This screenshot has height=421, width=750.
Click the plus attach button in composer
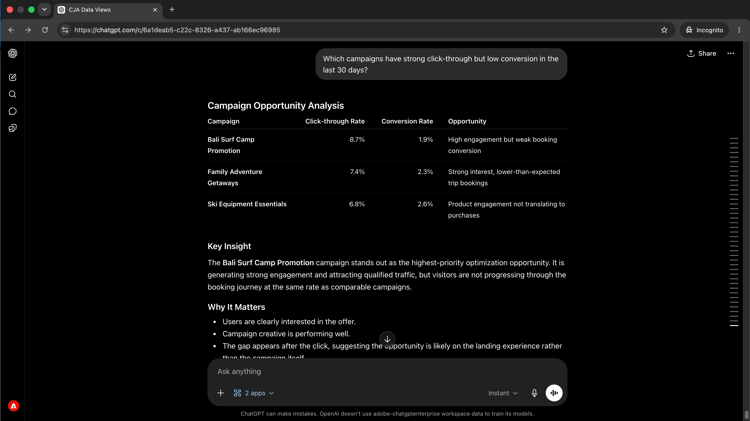point(221,393)
